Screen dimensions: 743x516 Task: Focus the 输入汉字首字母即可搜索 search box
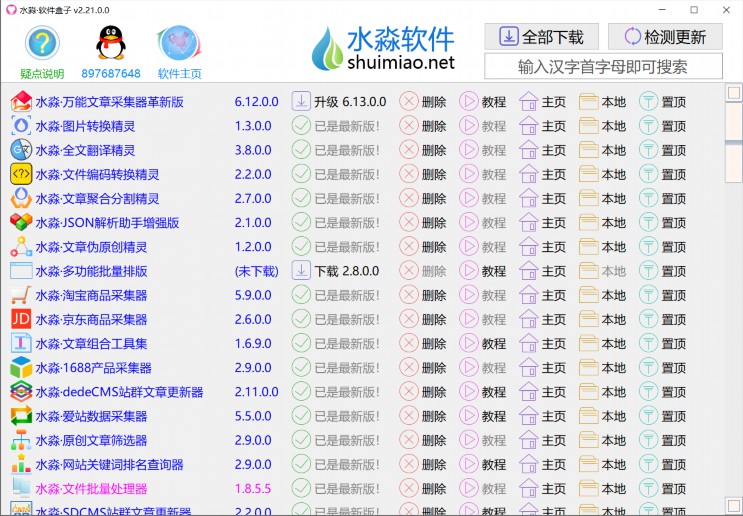603,66
